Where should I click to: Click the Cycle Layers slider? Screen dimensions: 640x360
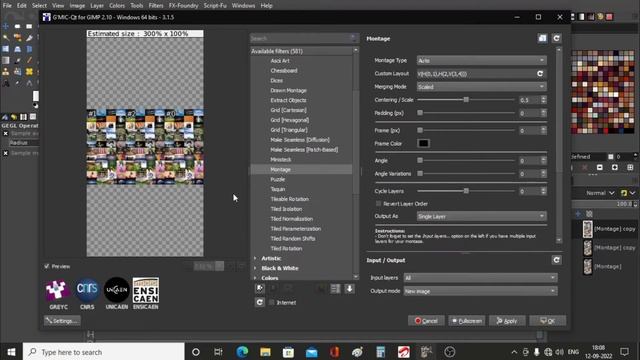click(x=466, y=191)
